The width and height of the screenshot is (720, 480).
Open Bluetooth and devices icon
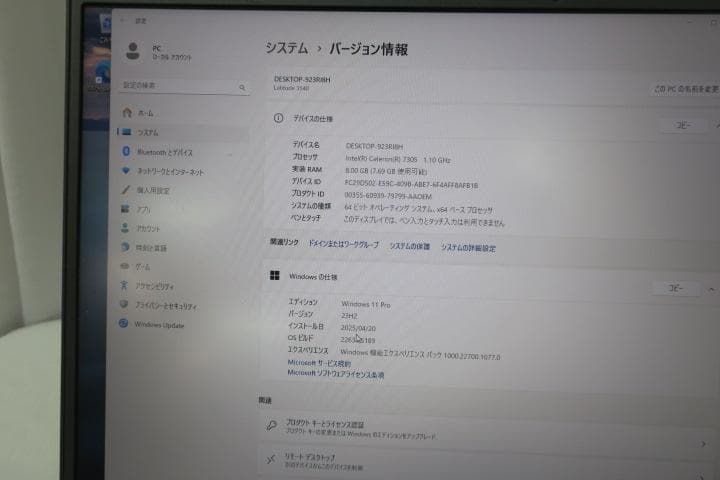click(126, 151)
